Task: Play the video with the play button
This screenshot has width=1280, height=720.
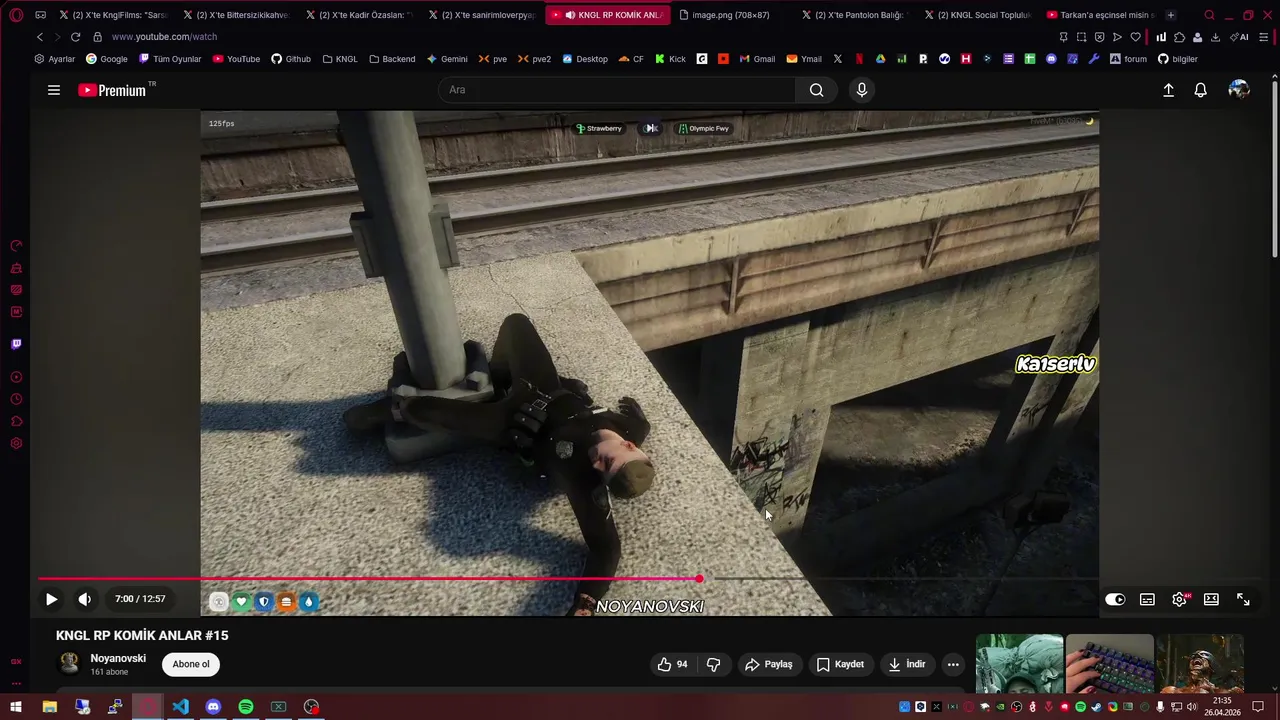Action: [51, 599]
